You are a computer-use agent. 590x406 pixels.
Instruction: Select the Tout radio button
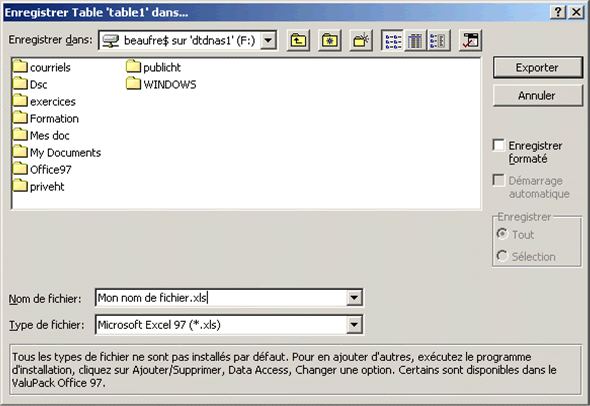(502, 234)
